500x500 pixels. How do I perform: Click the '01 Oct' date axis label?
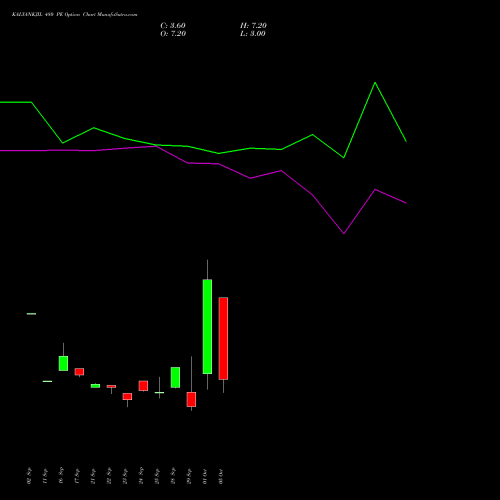[205, 476]
